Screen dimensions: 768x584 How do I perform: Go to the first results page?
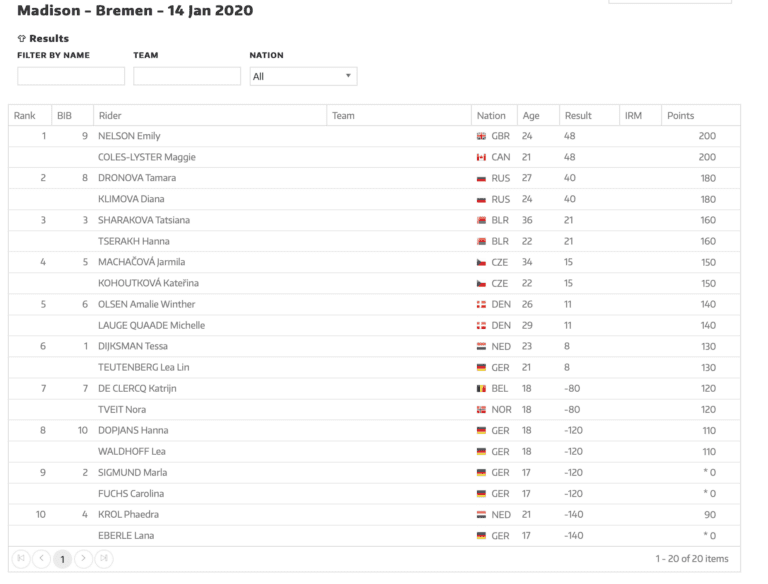click(21, 559)
